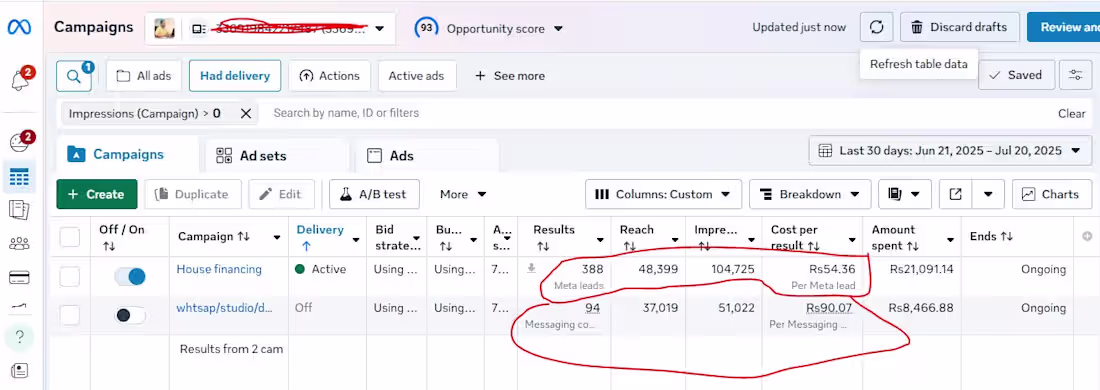Image resolution: width=1100 pixels, height=390 pixels.
Task: Toggle House financing campaign off
Action: [130, 276]
